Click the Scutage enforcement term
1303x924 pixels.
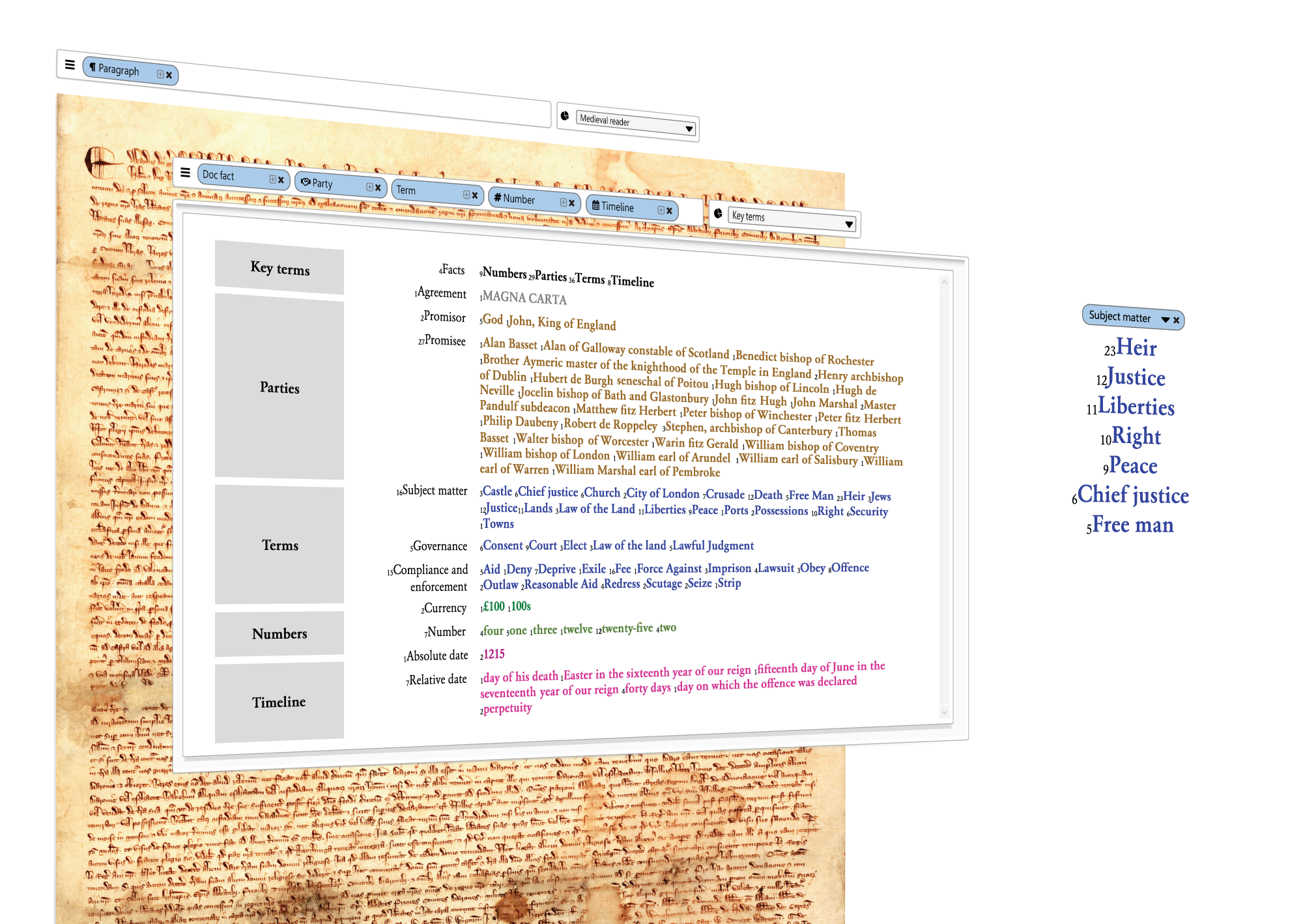(x=663, y=583)
